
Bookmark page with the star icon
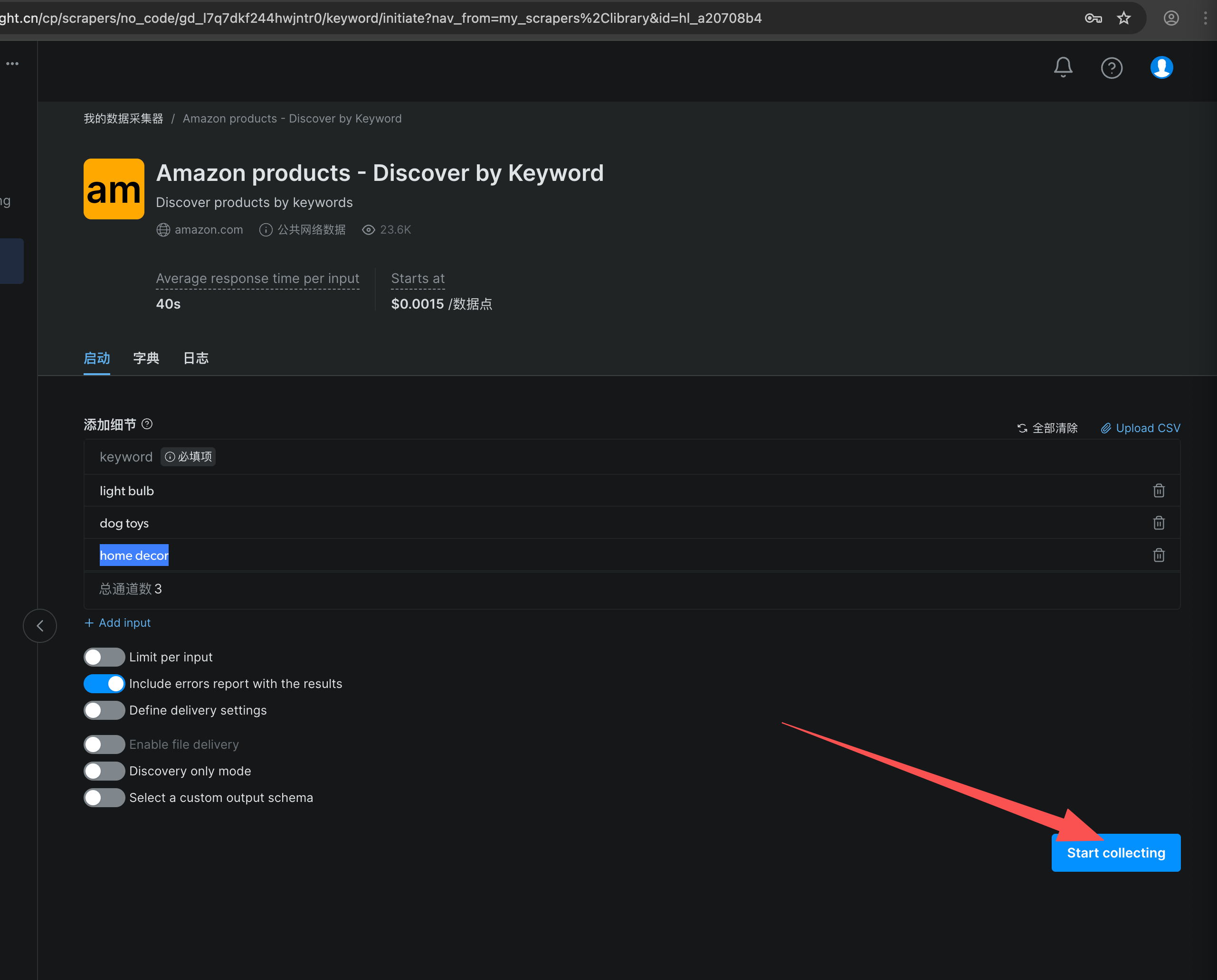[x=1123, y=18]
